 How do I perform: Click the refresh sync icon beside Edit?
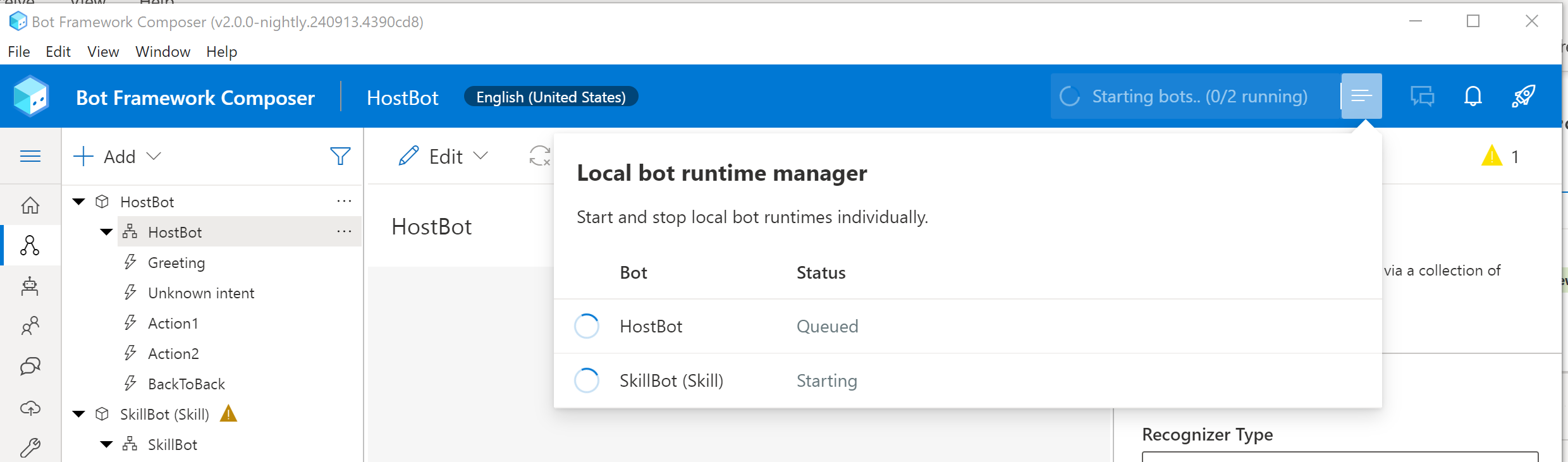539,156
